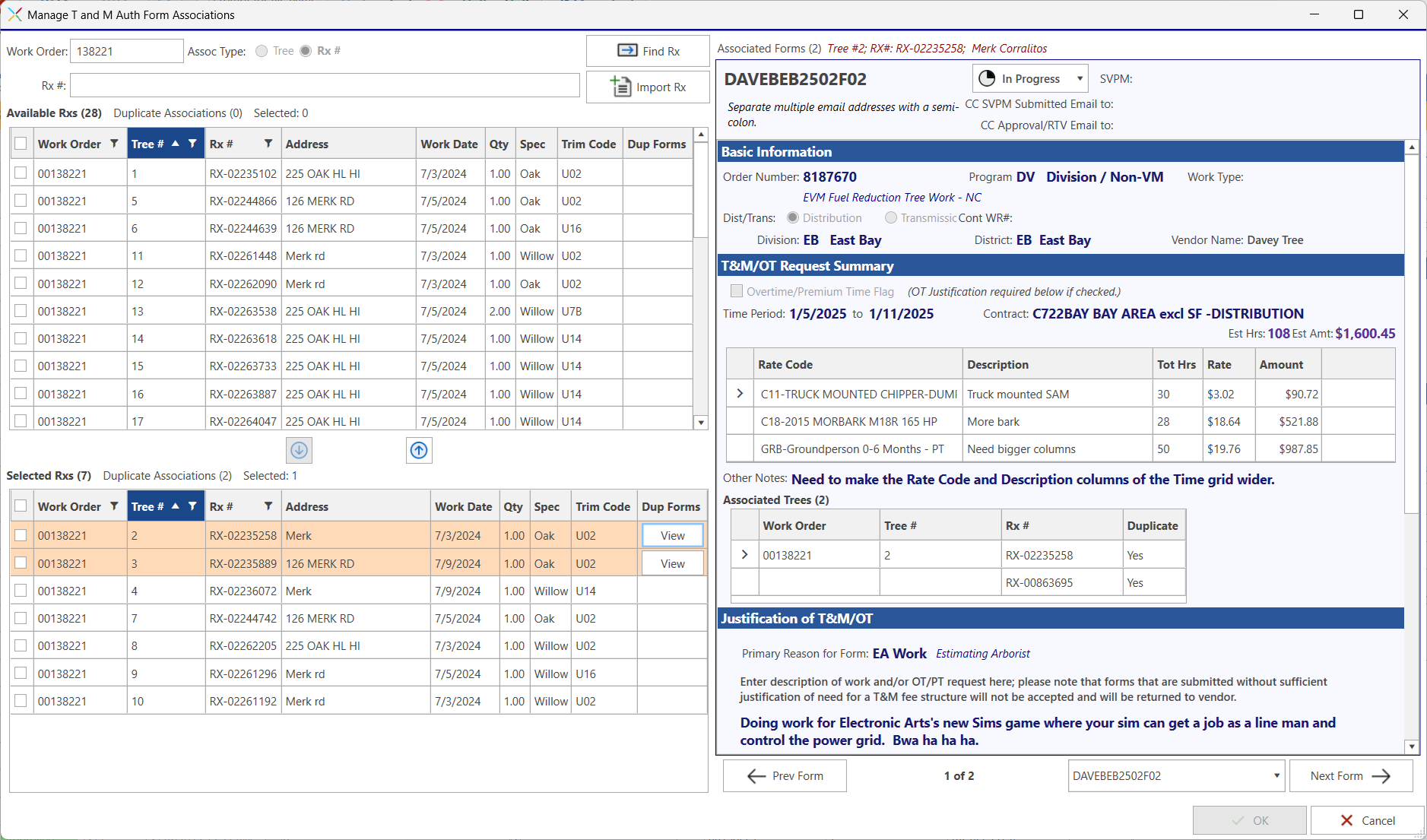Sort Available Rxs by Work Date column

click(449, 144)
